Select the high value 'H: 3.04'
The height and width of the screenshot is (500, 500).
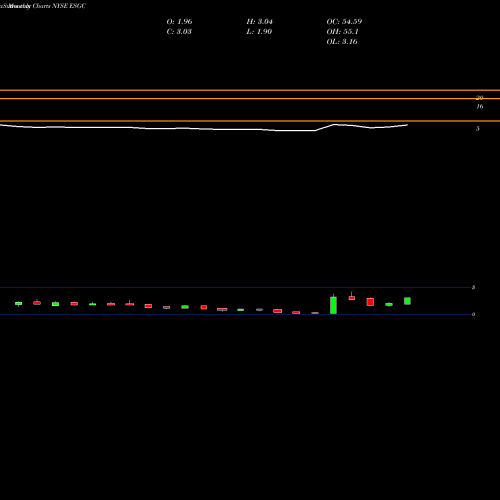click(260, 22)
